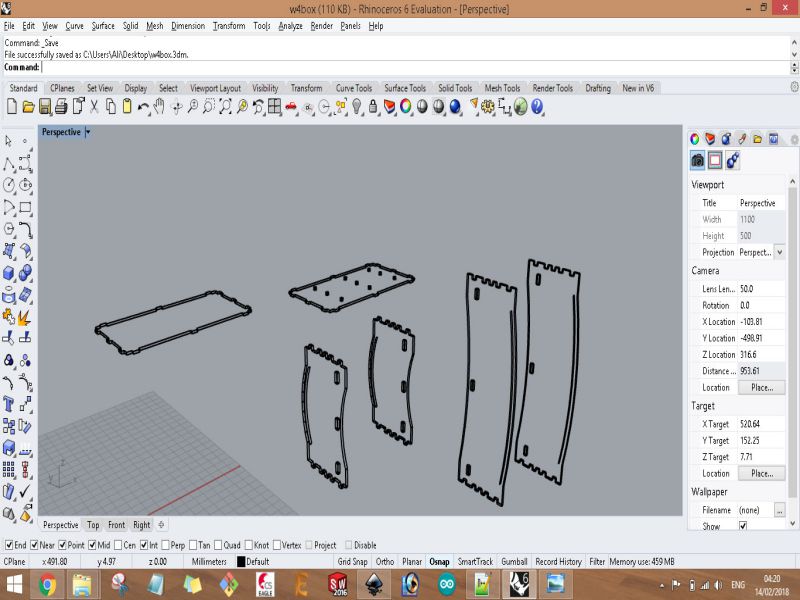This screenshot has width=800, height=600.
Task: Open the Help question mark icon
Action: pos(537,106)
